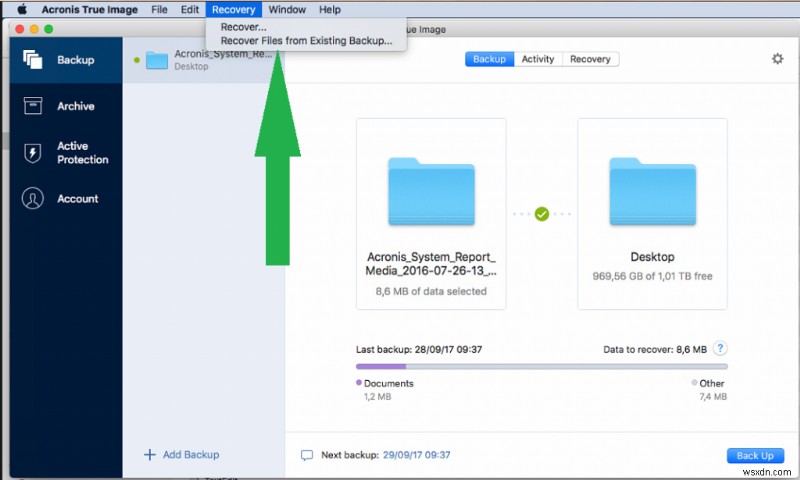Open the Apple menu

coord(22,9)
